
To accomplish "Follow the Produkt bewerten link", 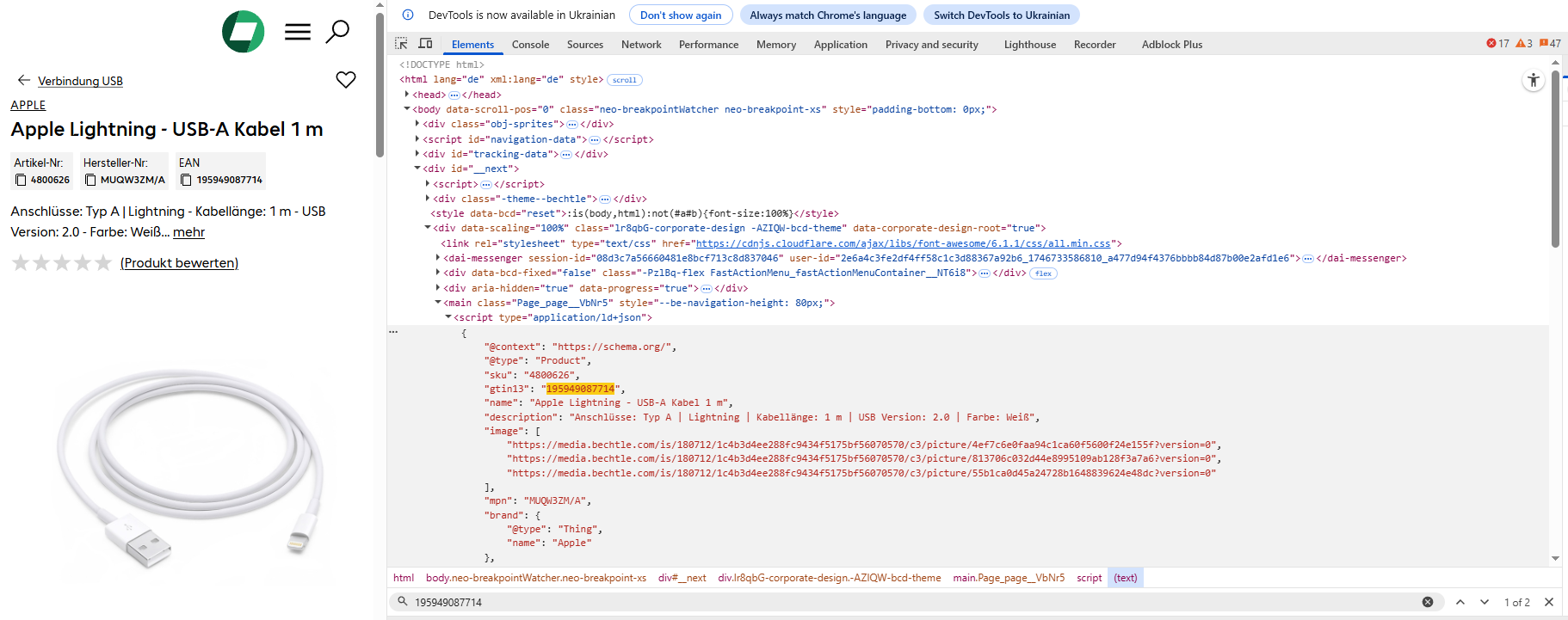I will pyautogui.click(x=180, y=263).
